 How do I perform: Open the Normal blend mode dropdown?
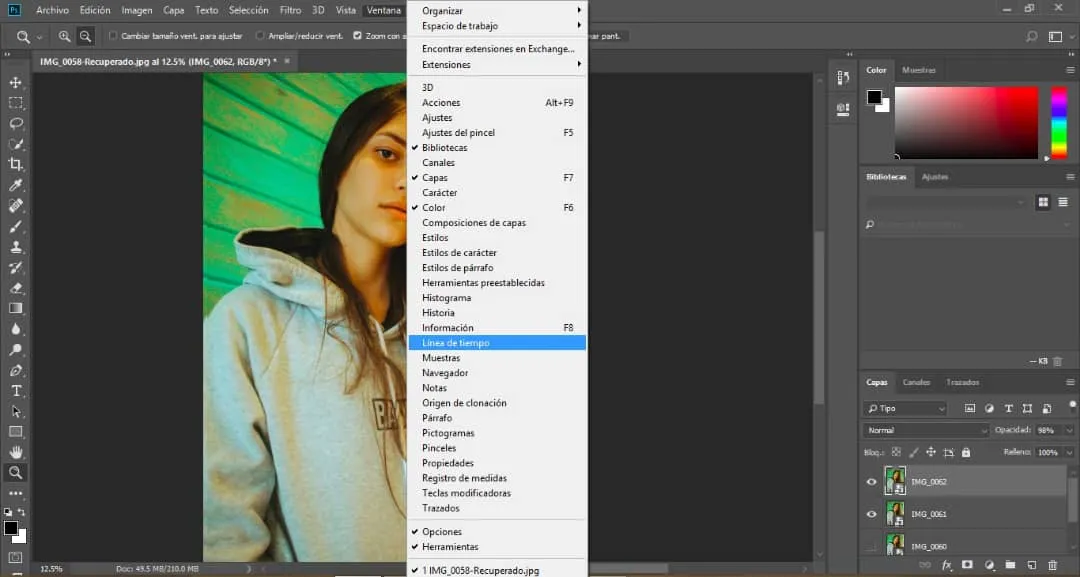pyautogui.click(x=926, y=430)
